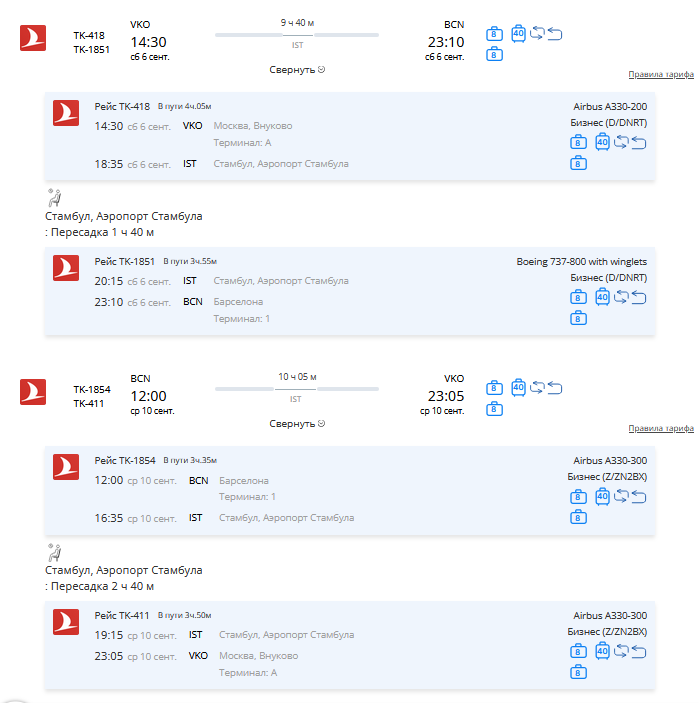Click the seat transfer icon above first Istanbul layover

pos(54,197)
